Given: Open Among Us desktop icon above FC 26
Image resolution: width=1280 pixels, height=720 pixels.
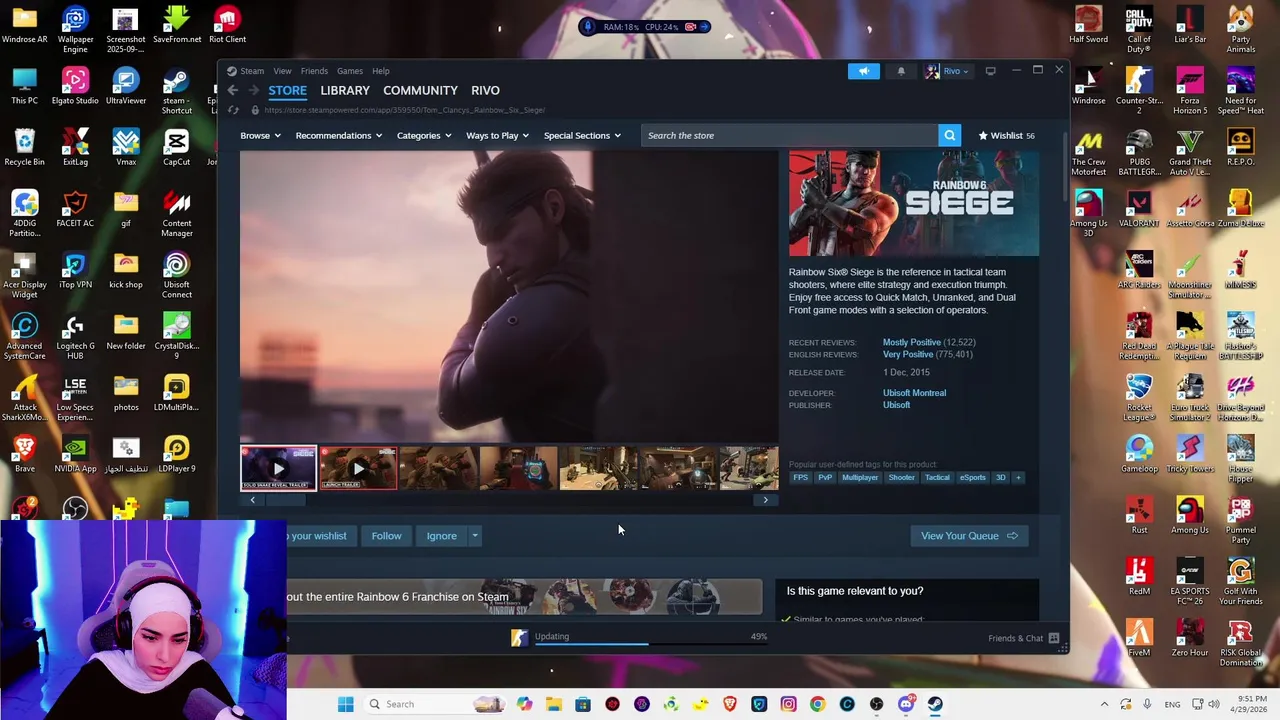Looking at the screenshot, I should 1190,516.
